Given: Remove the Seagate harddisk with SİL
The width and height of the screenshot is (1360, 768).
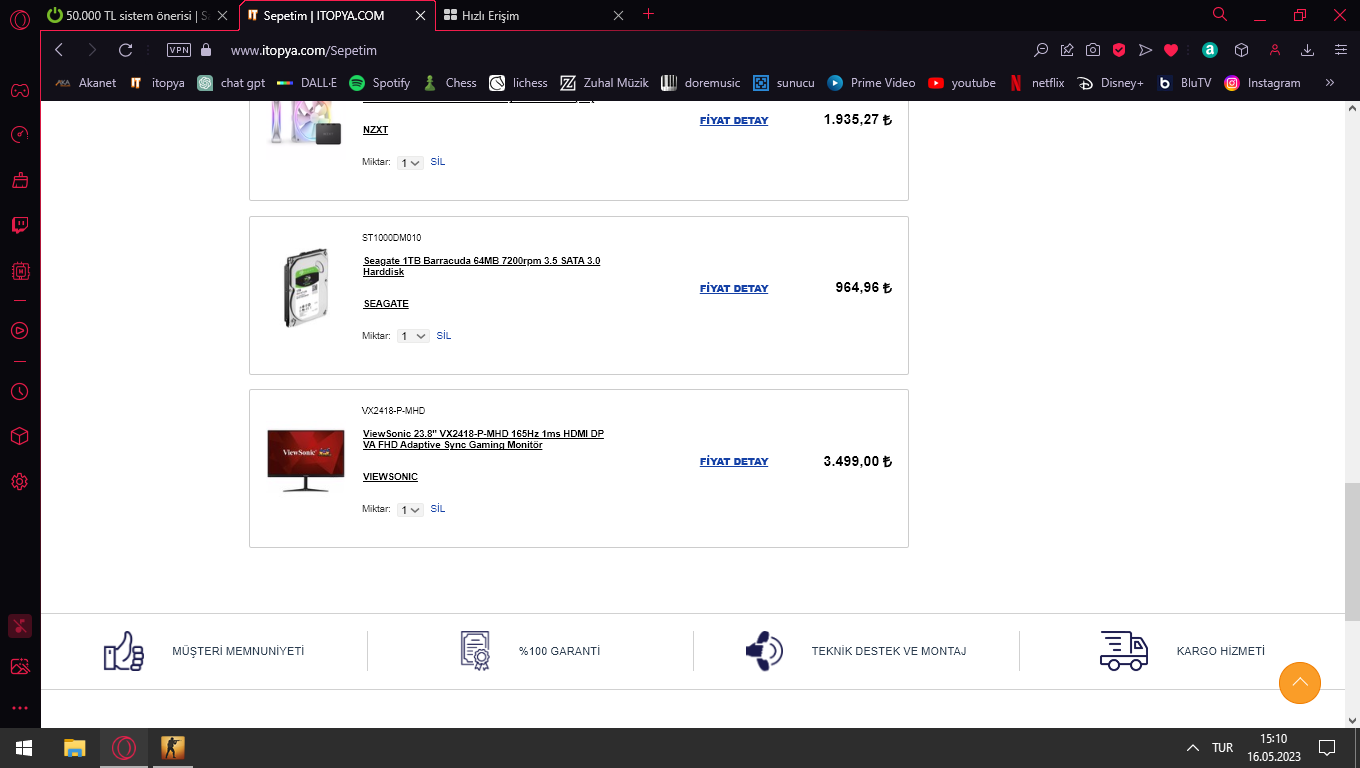Looking at the screenshot, I should tap(444, 336).
